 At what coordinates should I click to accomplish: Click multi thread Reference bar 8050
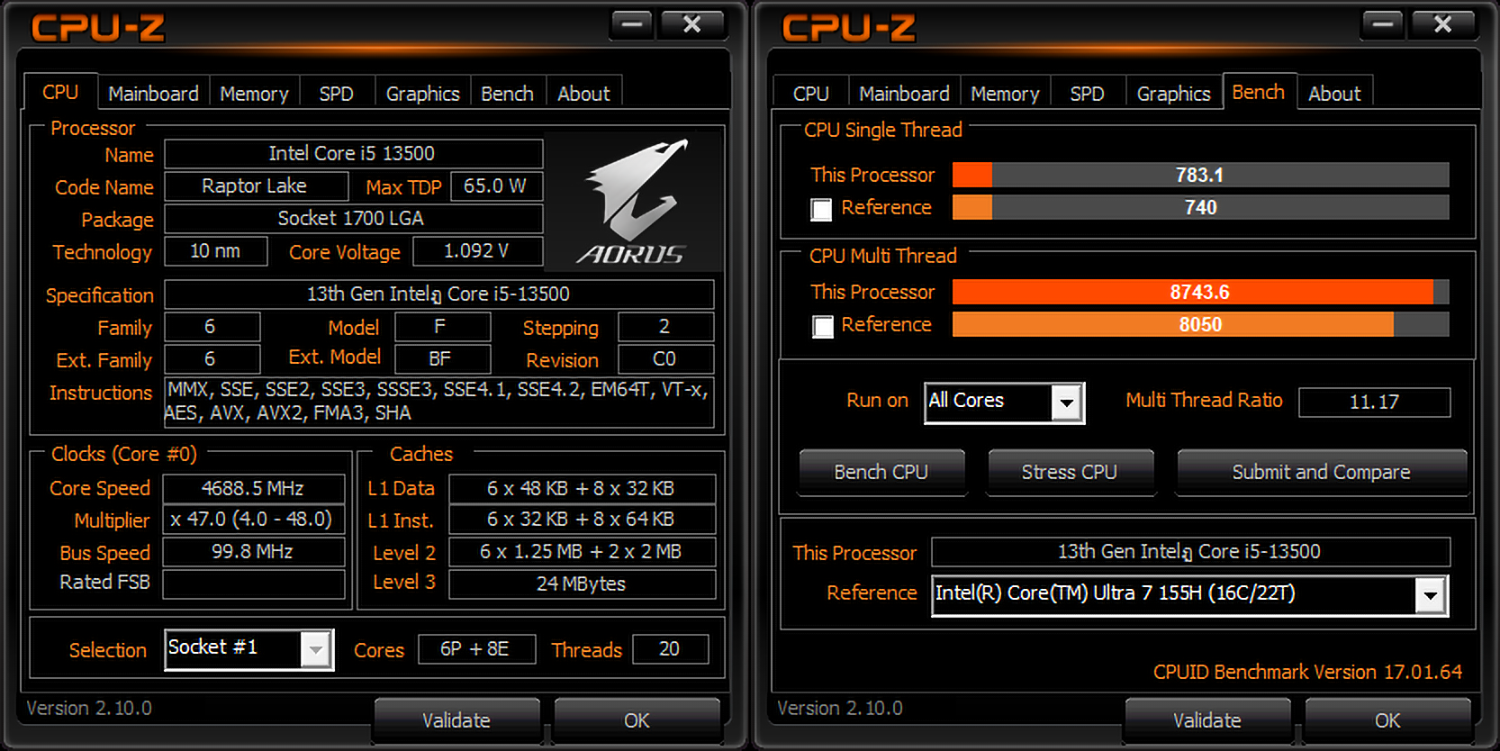coord(1200,324)
